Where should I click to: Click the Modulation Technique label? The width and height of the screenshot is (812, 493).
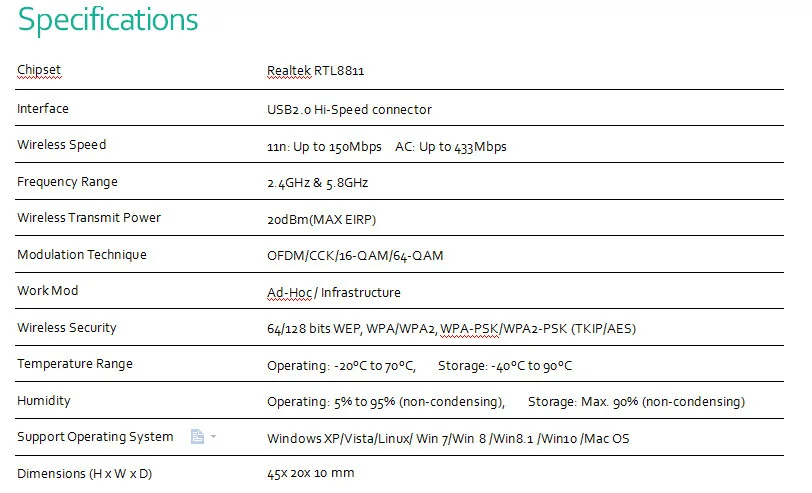pos(81,255)
